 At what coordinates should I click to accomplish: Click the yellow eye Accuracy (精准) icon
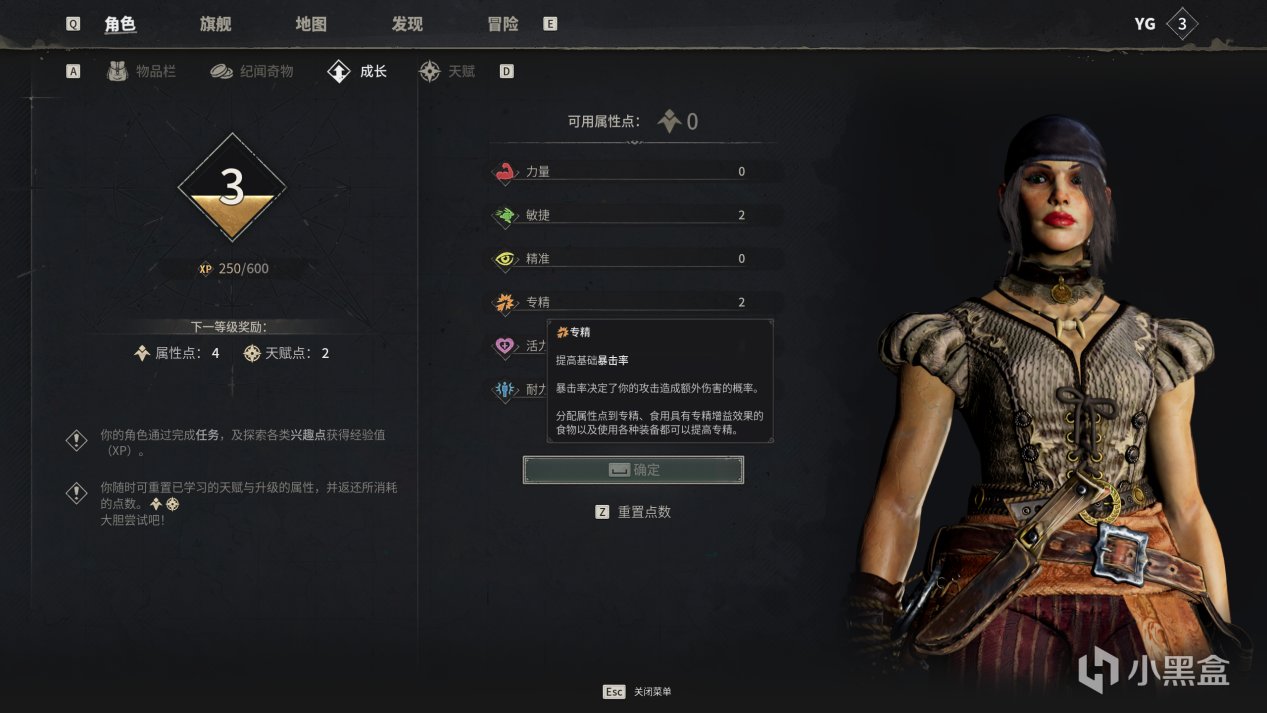point(505,259)
